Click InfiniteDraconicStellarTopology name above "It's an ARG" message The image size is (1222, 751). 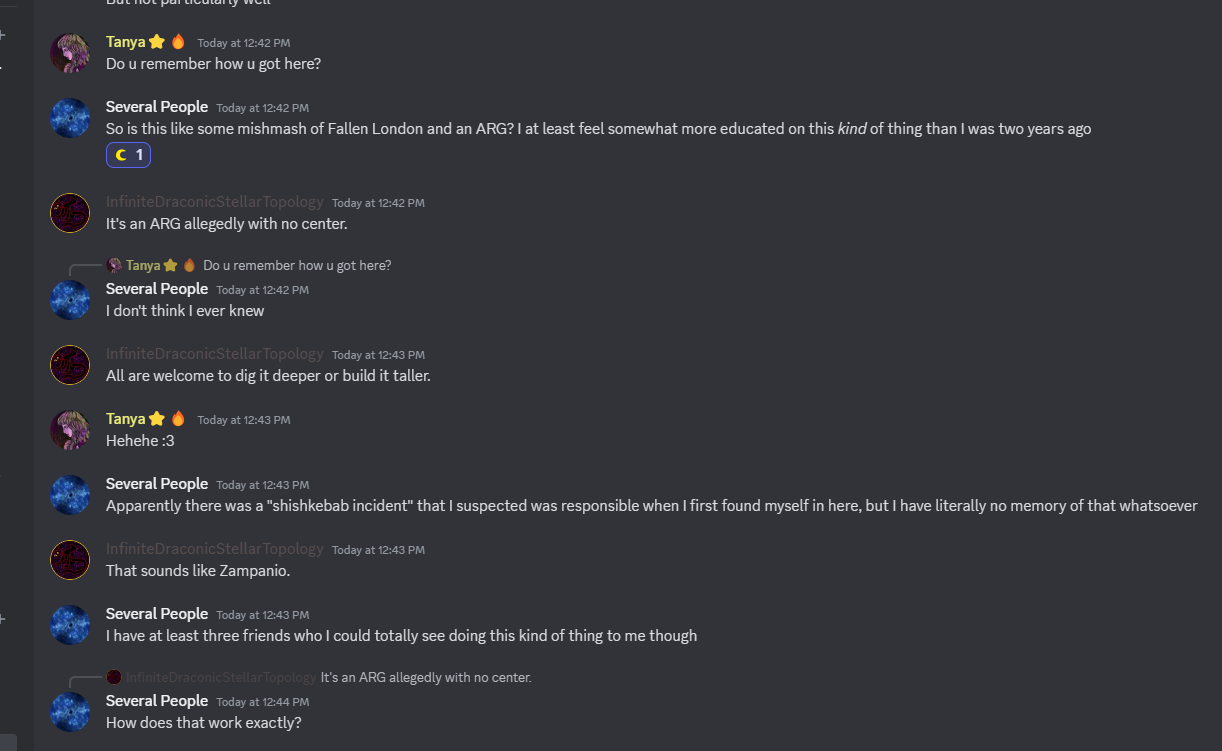pos(215,202)
